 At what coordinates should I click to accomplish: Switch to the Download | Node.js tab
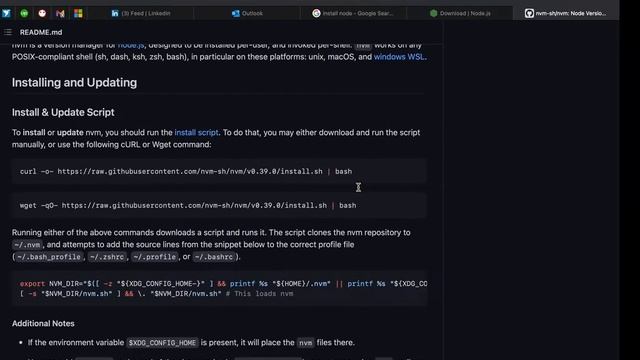click(460, 13)
